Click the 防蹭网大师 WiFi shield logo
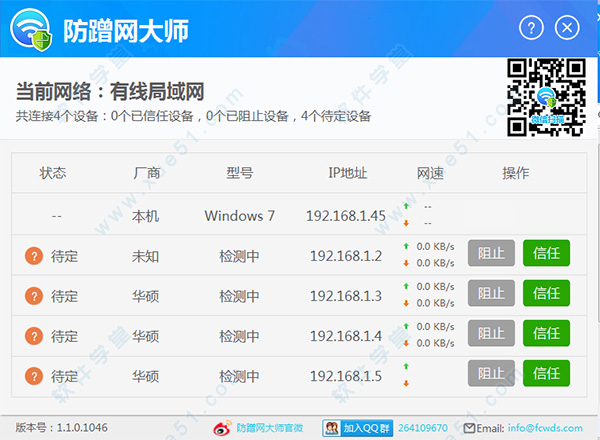 click(x=31, y=30)
